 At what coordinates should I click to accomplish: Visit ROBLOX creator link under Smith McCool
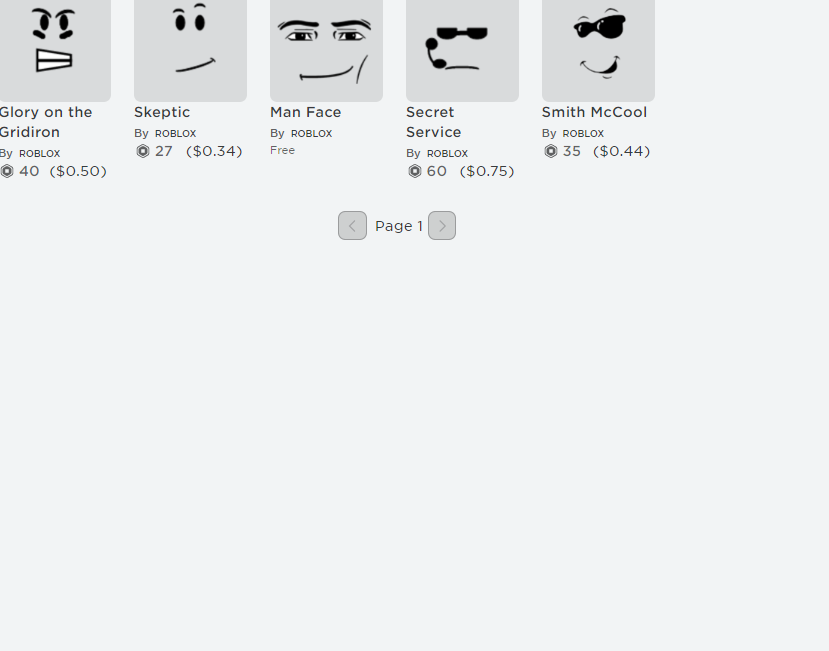(583, 134)
